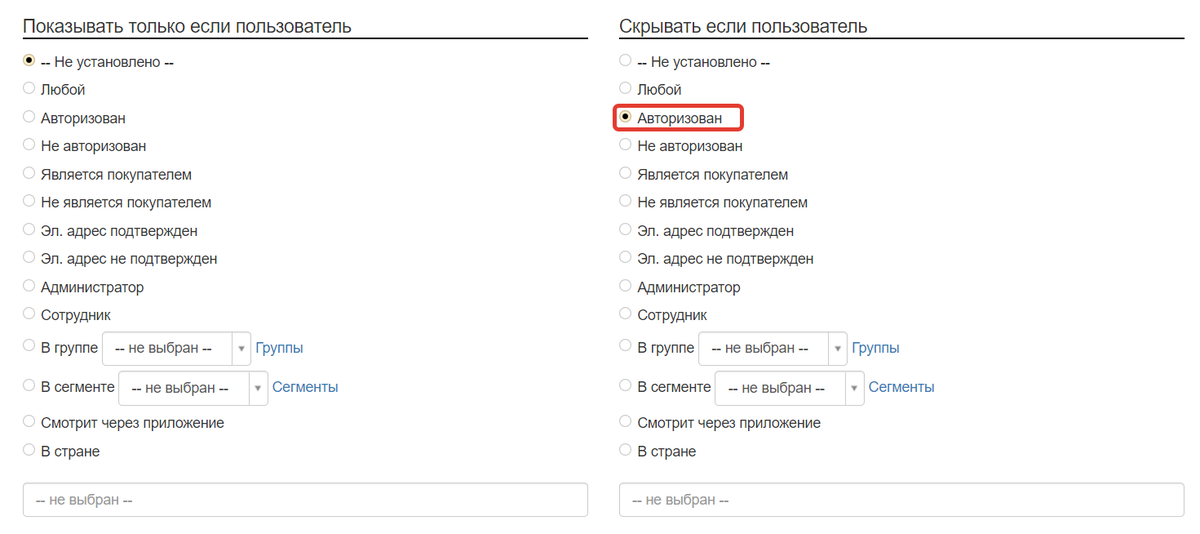1200x534 pixels.
Task: Open 'В сегменте' dropdown in left column
Action: pos(193,387)
